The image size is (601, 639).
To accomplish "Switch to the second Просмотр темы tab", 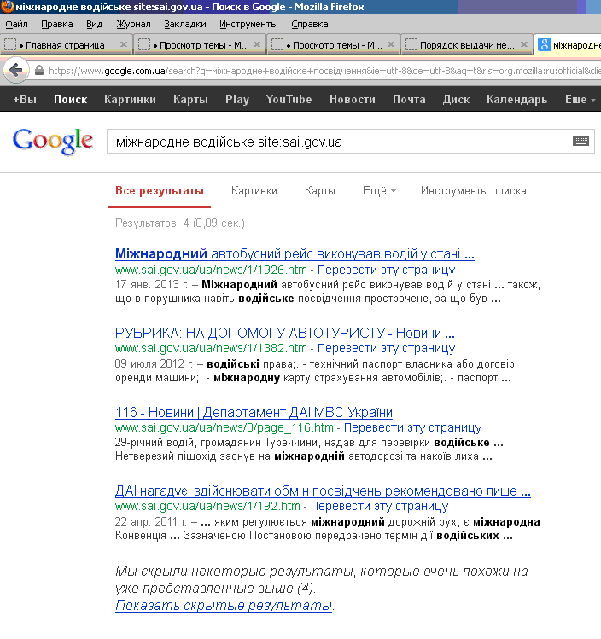I will [x=333, y=45].
